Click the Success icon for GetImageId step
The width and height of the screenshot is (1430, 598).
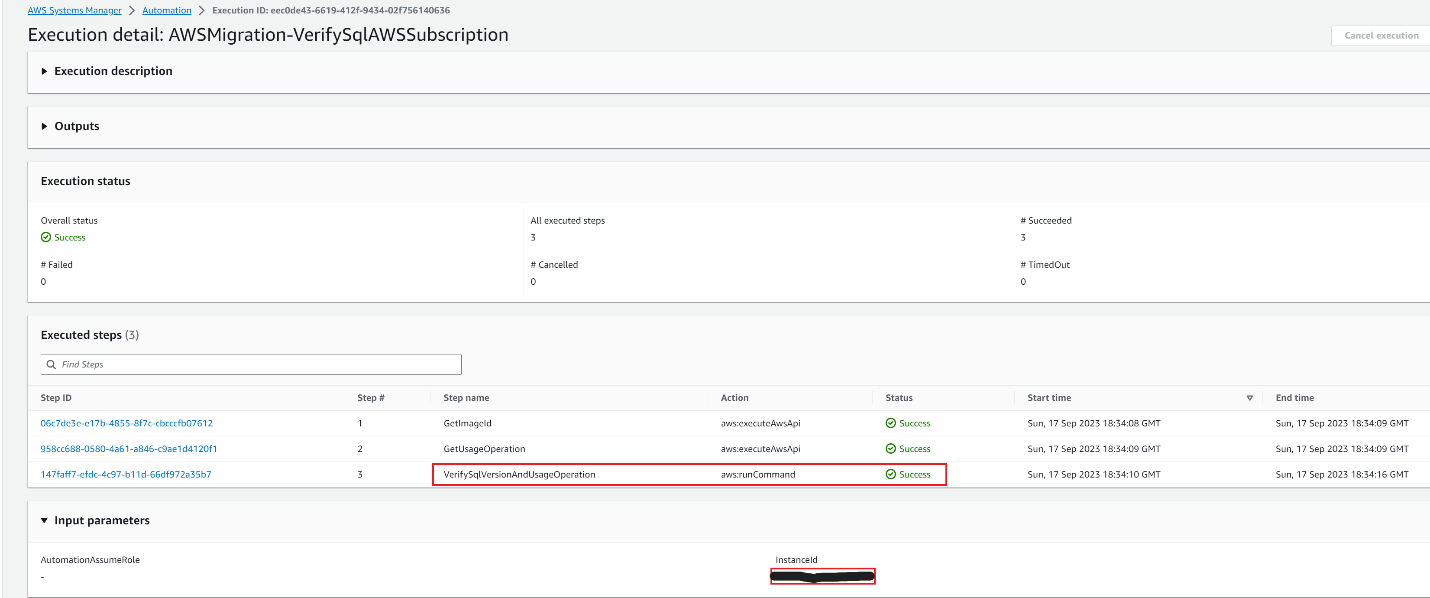(889, 423)
